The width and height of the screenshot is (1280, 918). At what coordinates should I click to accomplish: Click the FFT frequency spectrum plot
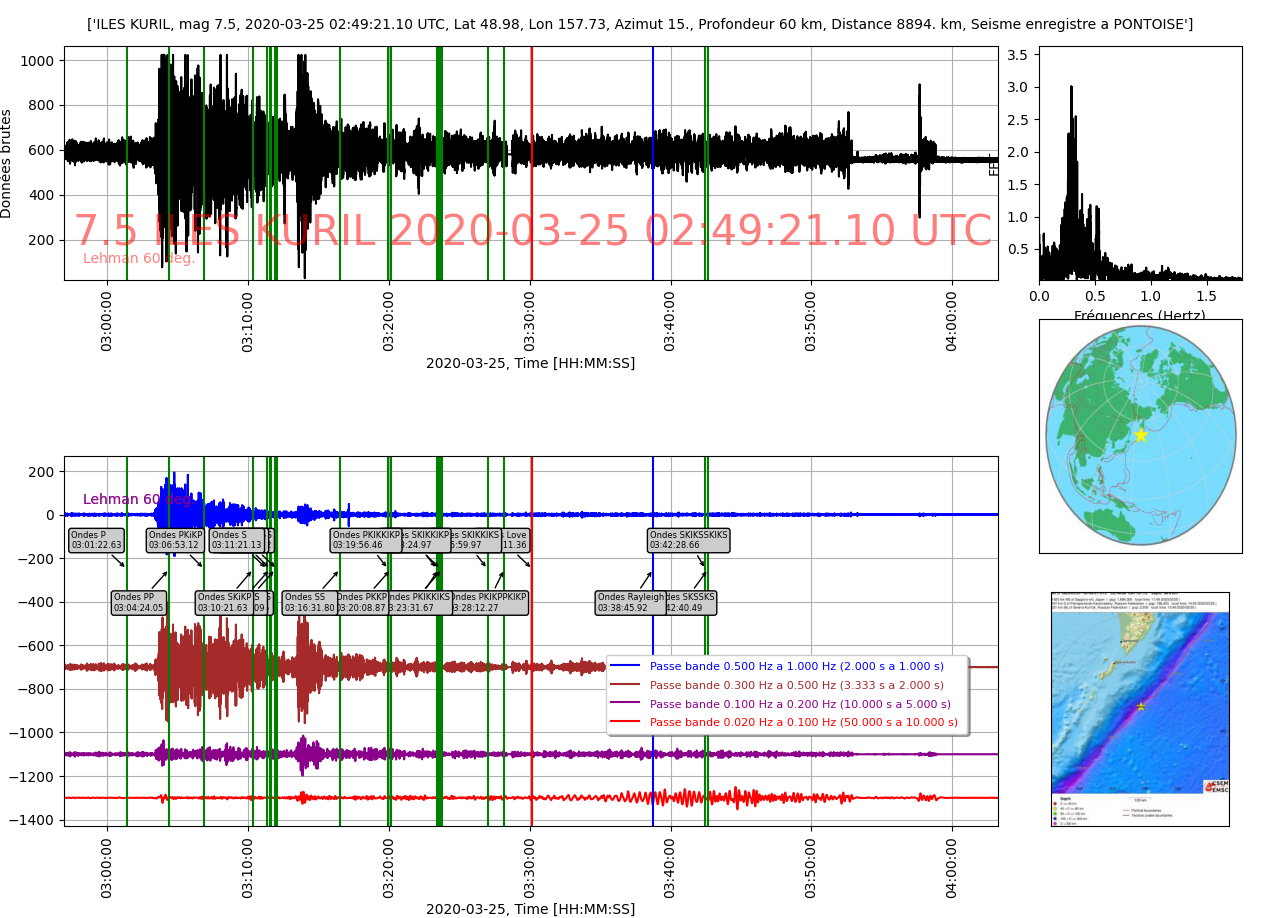1140,163
